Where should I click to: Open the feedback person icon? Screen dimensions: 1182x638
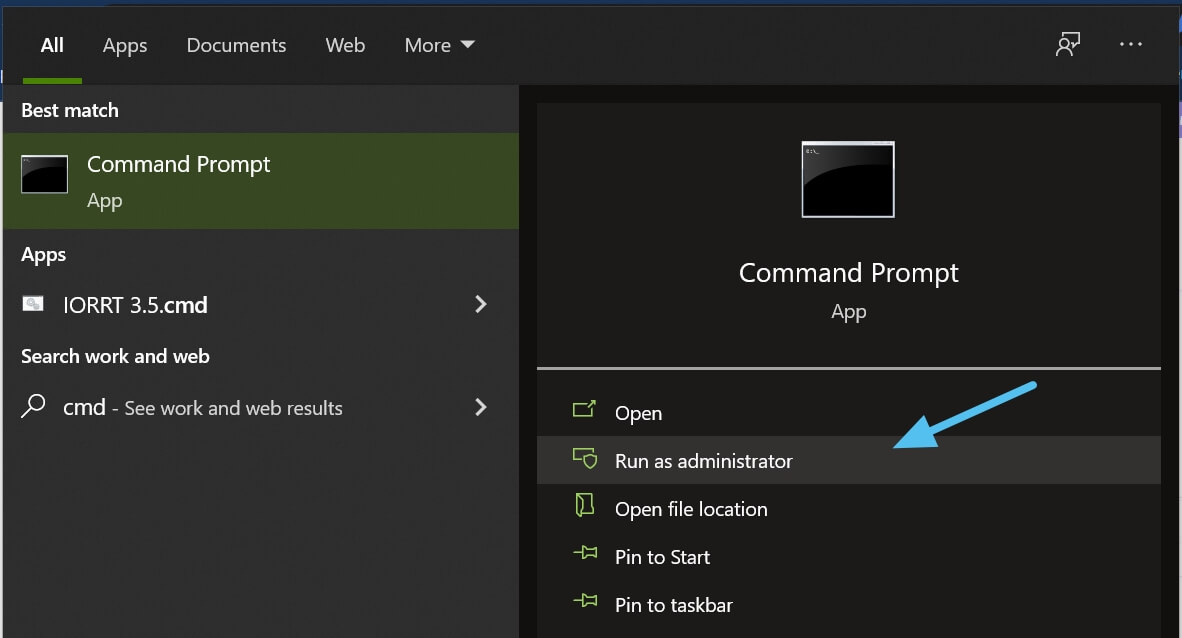1067,44
